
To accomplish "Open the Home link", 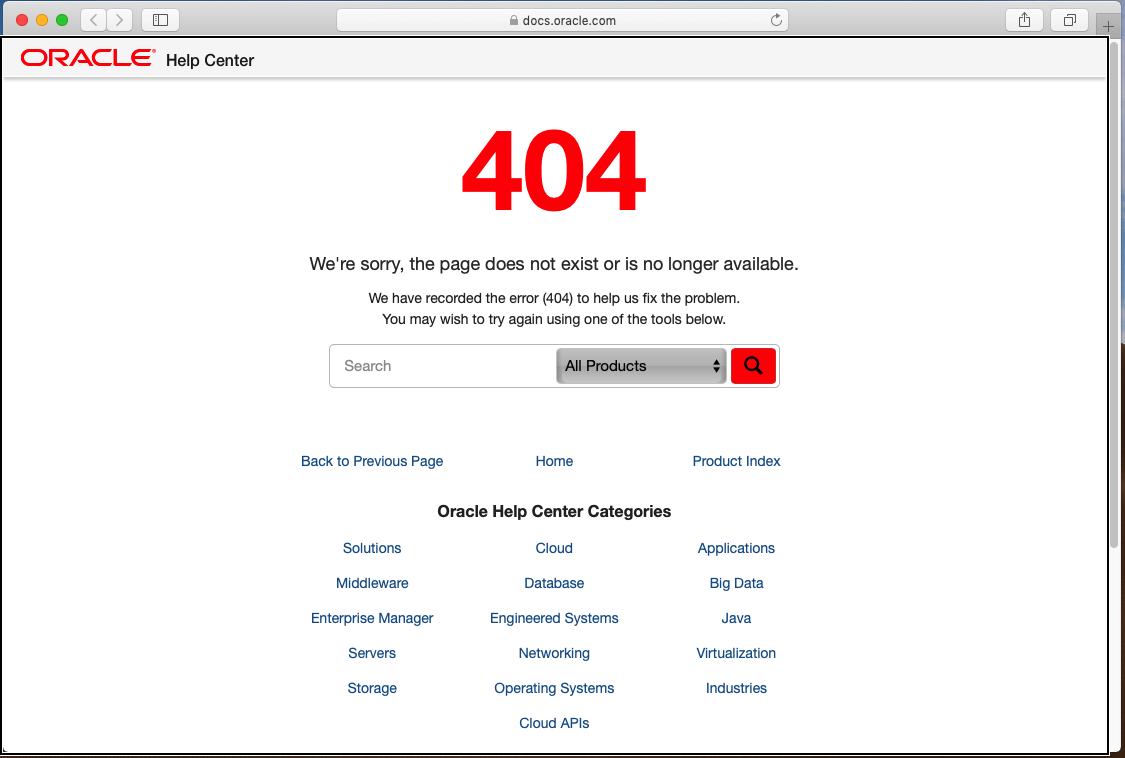I will click(x=554, y=461).
